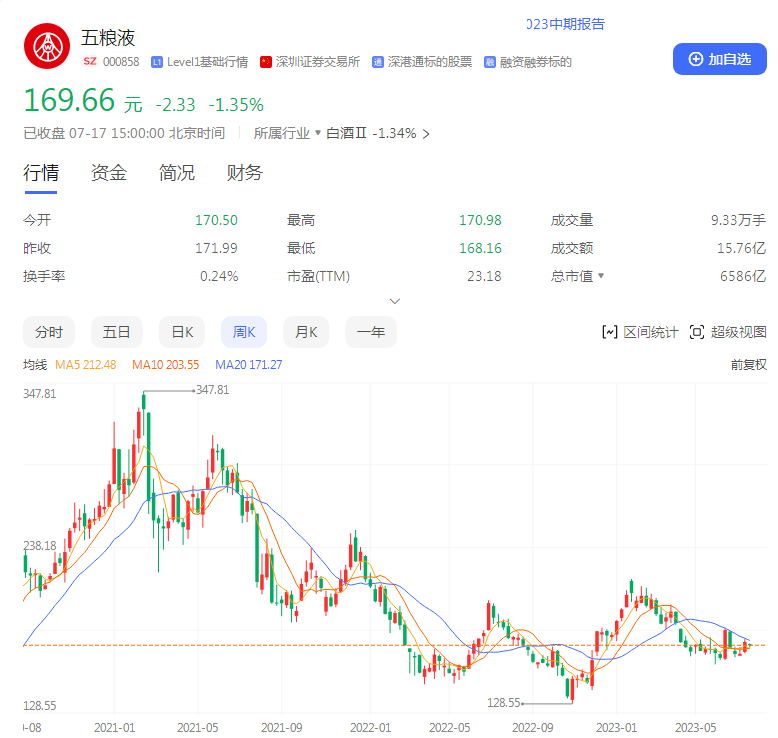Click the 成交量 value 9.33万手
The height and width of the screenshot is (738, 778).
click(738, 220)
